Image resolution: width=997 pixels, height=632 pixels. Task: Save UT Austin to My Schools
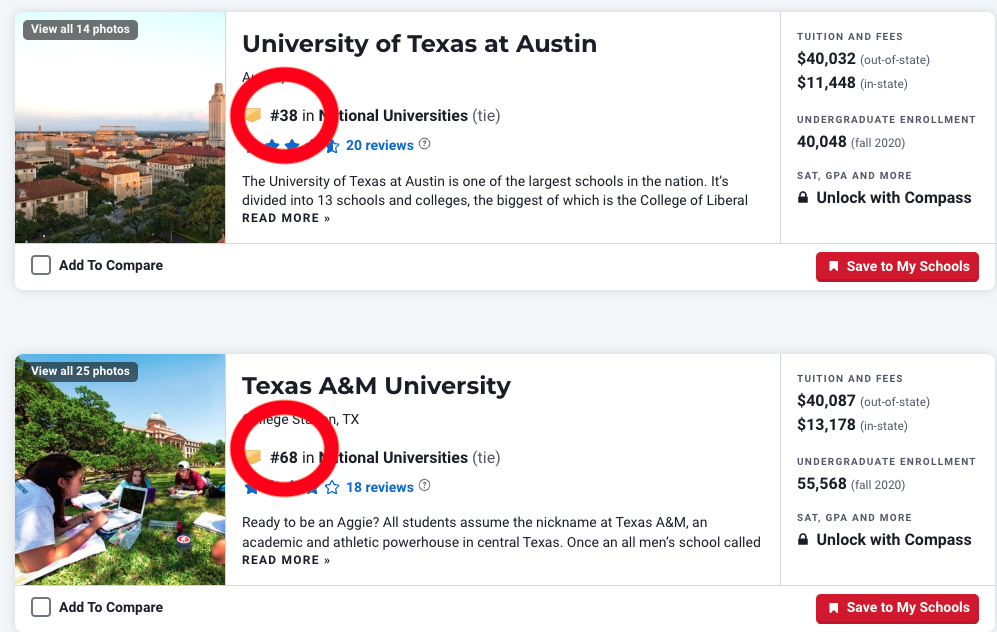[x=897, y=267]
